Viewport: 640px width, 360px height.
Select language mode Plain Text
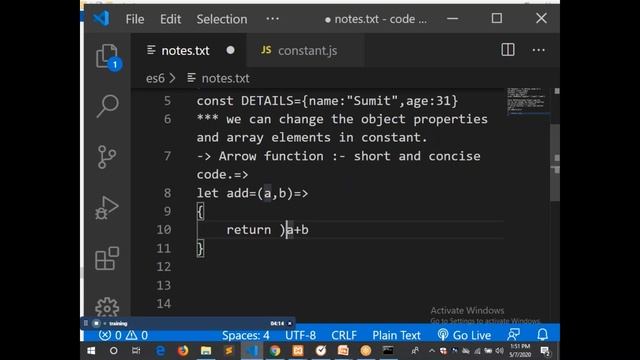tap(396, 336)
